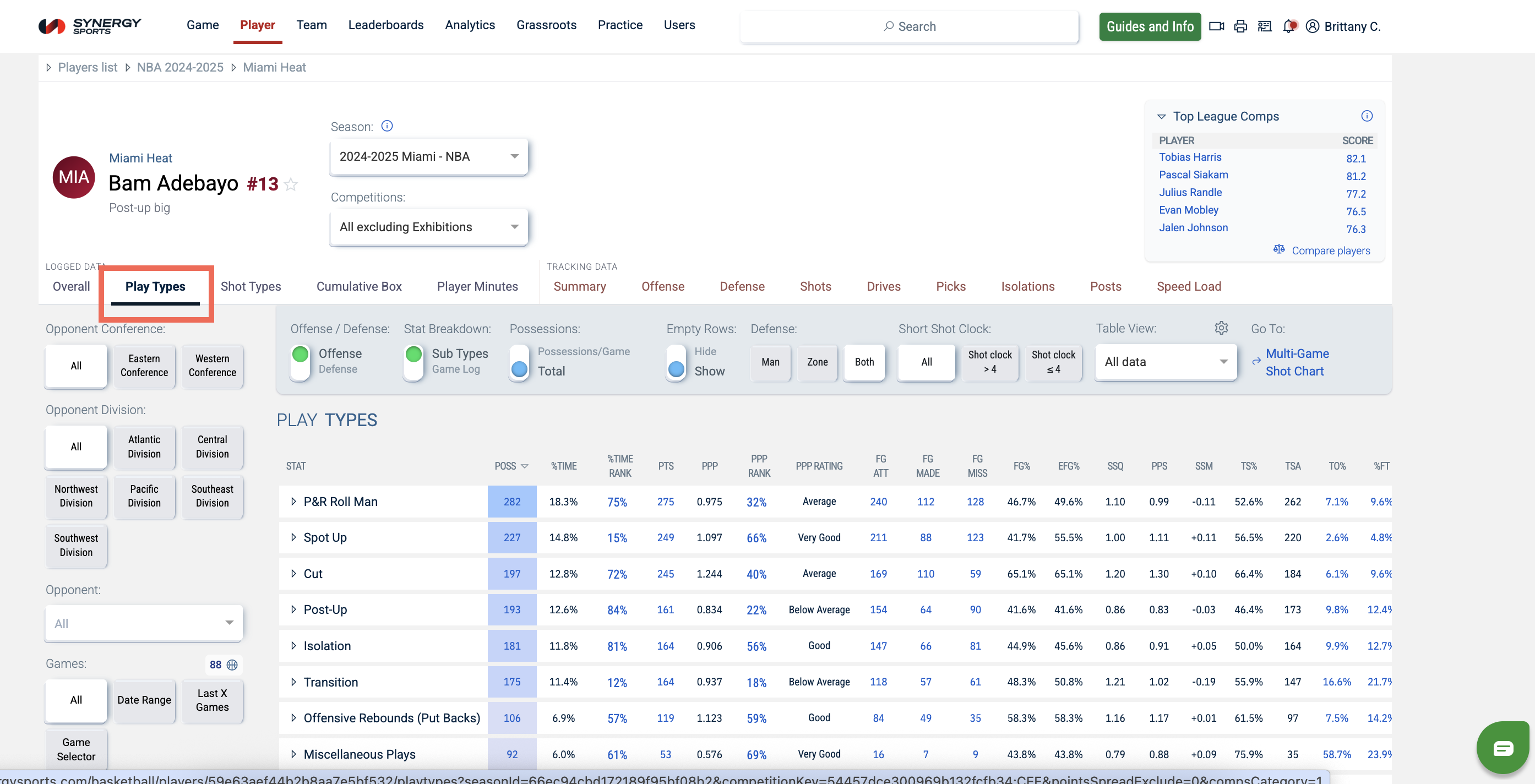
Task: Open the Compare players link
Action: (x=1330, y=251)
